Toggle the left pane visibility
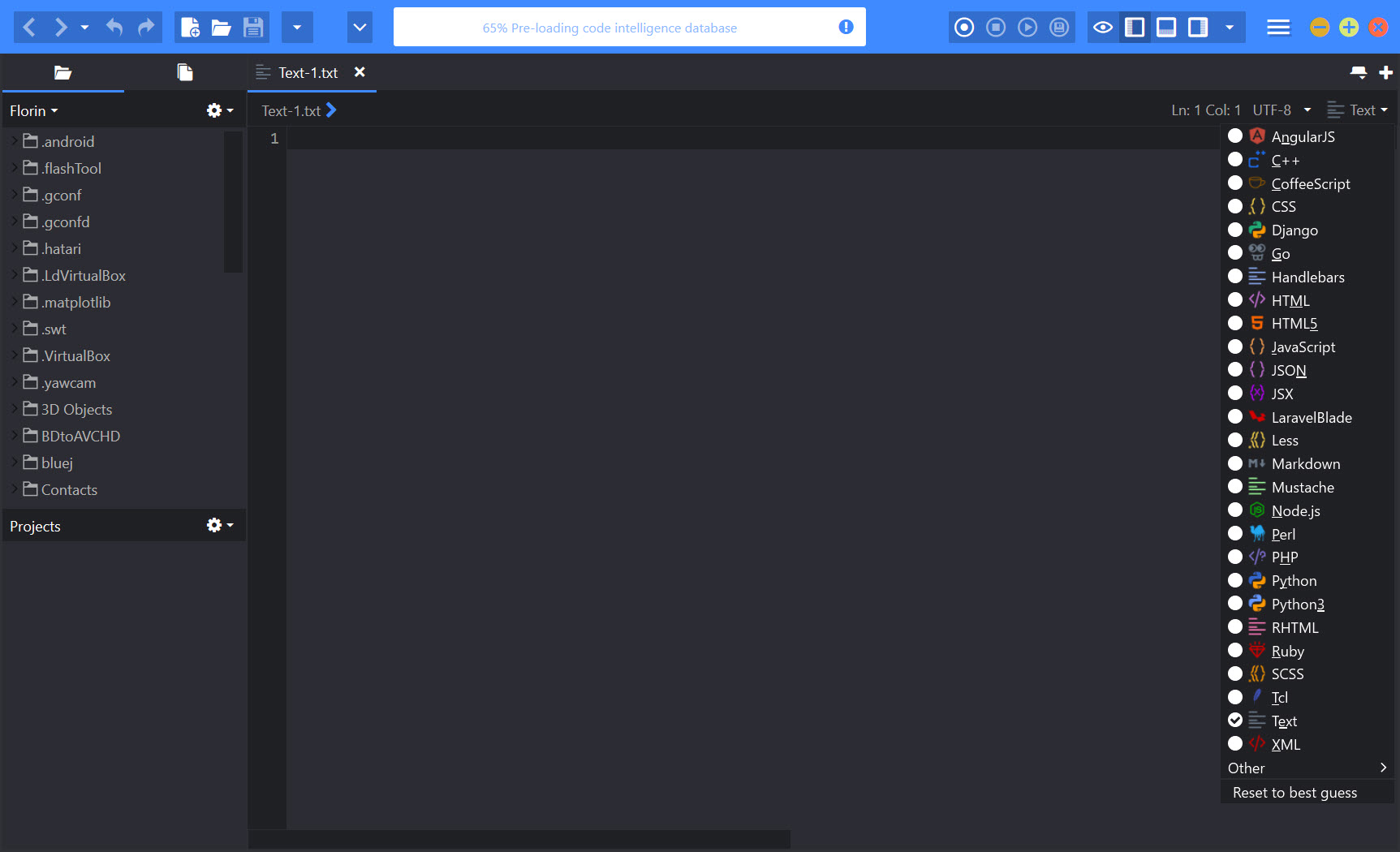Screen dimensions: 1400x852 [x=1135, y=28]
